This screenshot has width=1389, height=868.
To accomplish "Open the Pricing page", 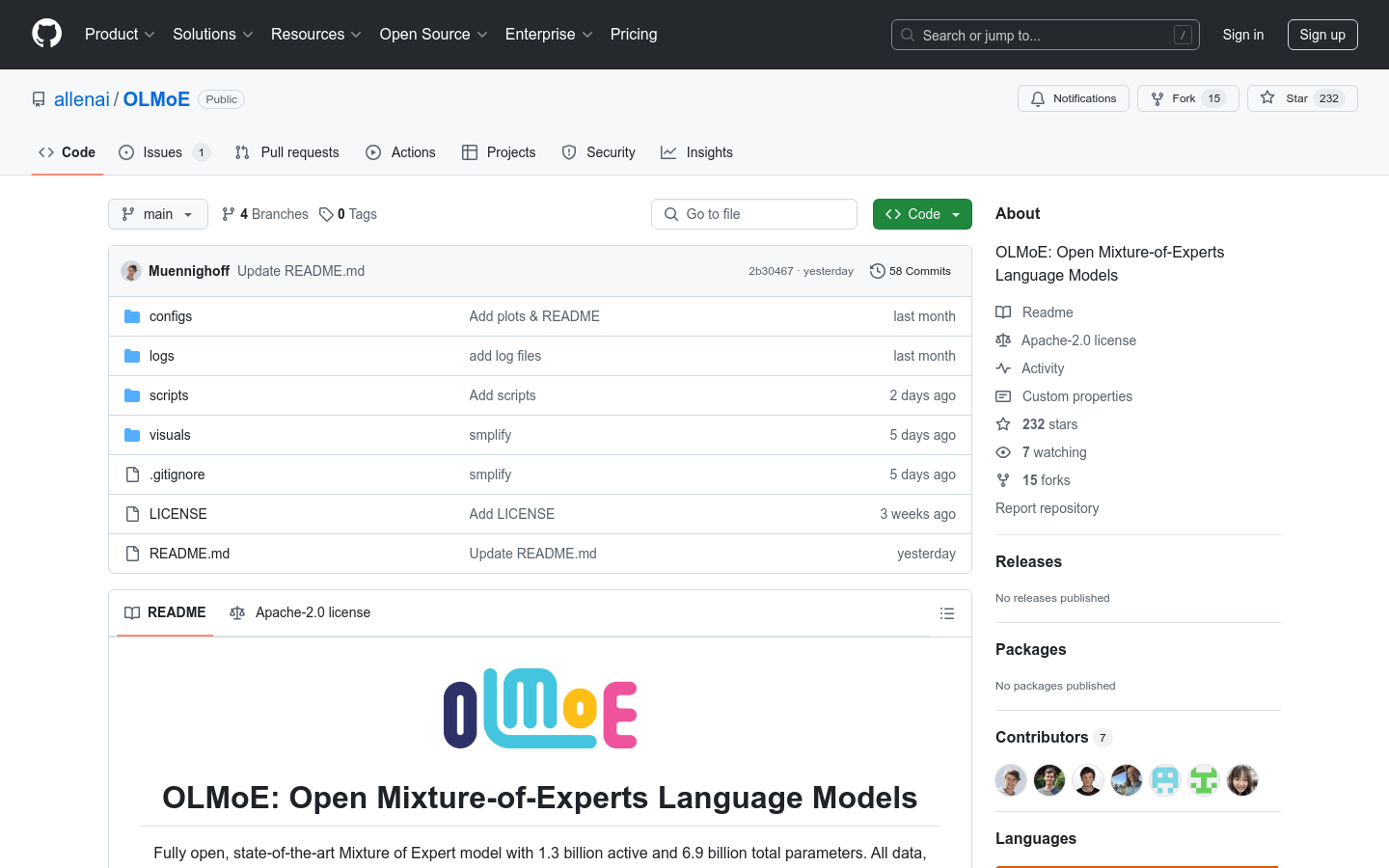I will point(634,34).
